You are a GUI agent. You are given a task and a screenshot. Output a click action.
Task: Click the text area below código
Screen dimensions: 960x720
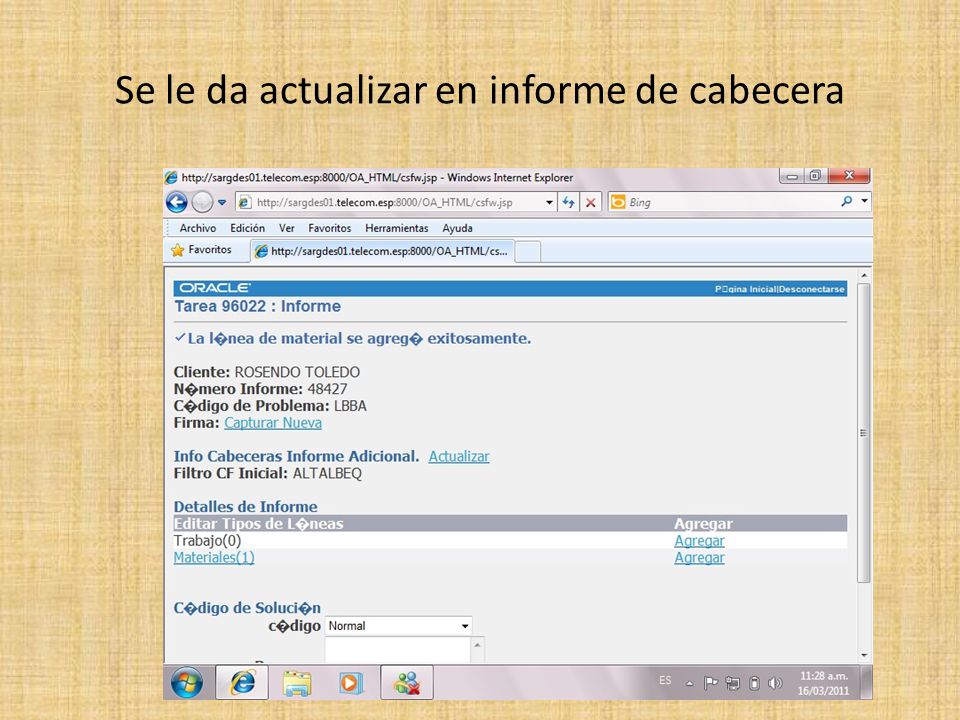pyautogui.click(x=398, y=650)
